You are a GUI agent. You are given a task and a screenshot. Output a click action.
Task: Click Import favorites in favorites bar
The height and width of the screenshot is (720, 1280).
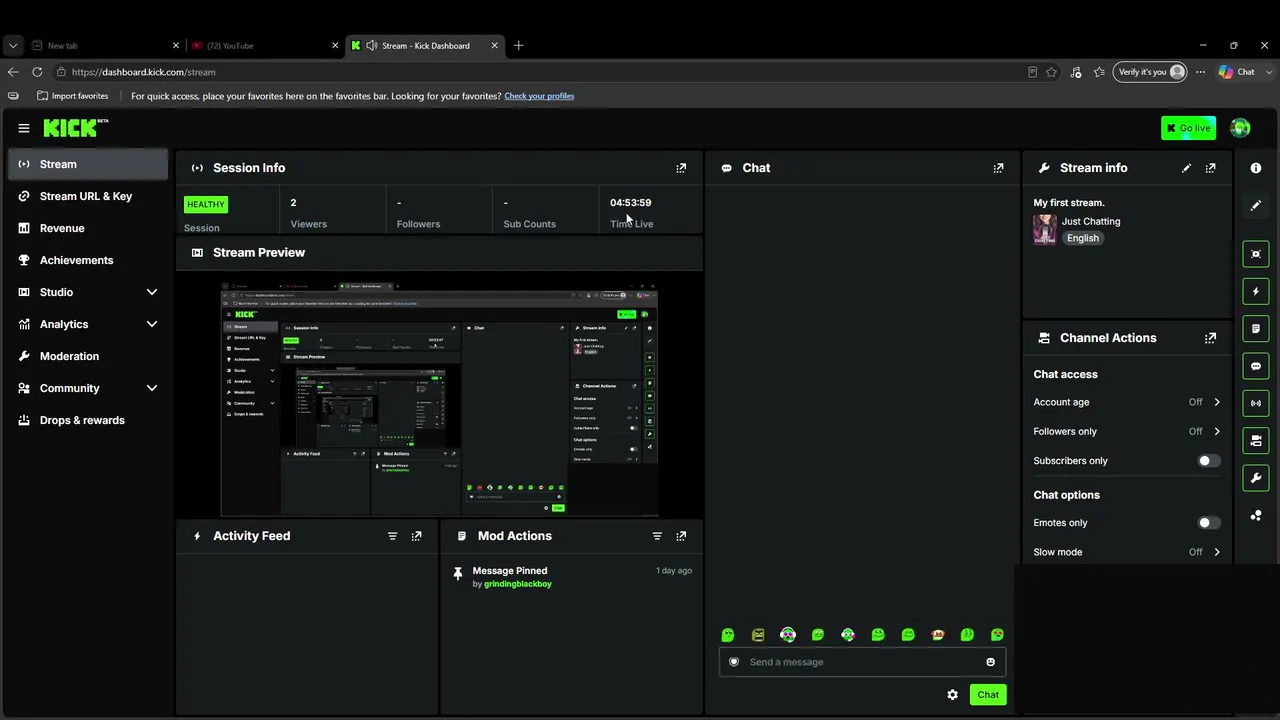[x=72, y=96]
